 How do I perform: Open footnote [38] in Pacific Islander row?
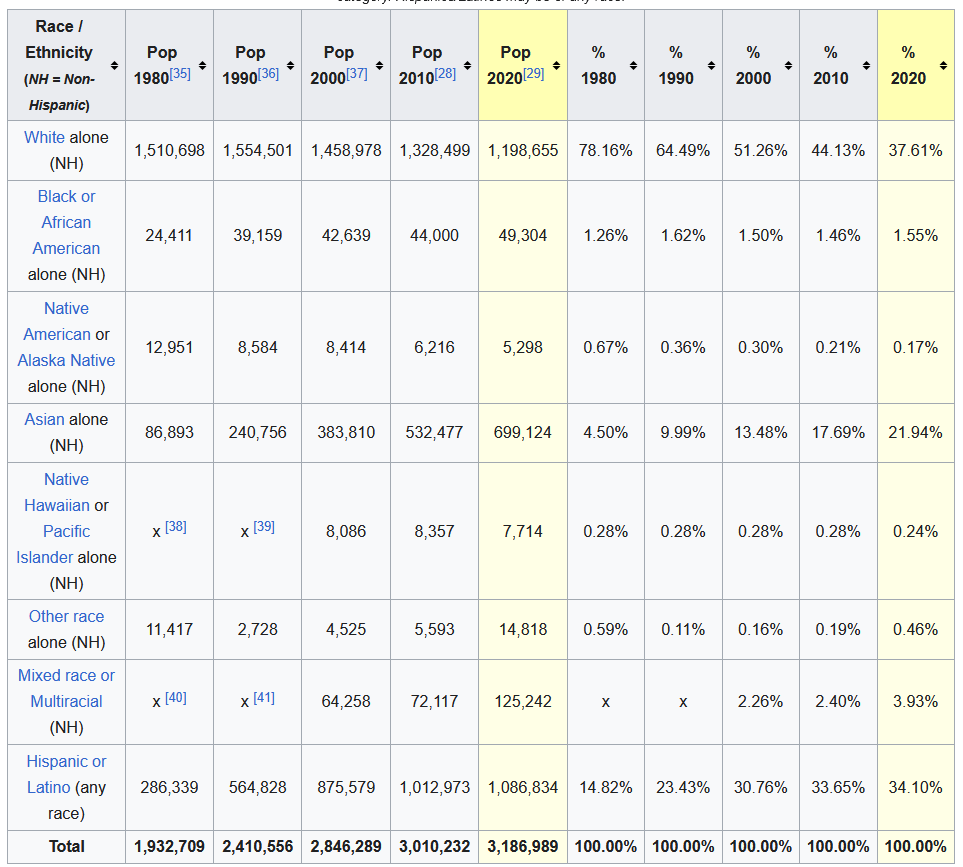pyautogui.click(x=176, y=527)
